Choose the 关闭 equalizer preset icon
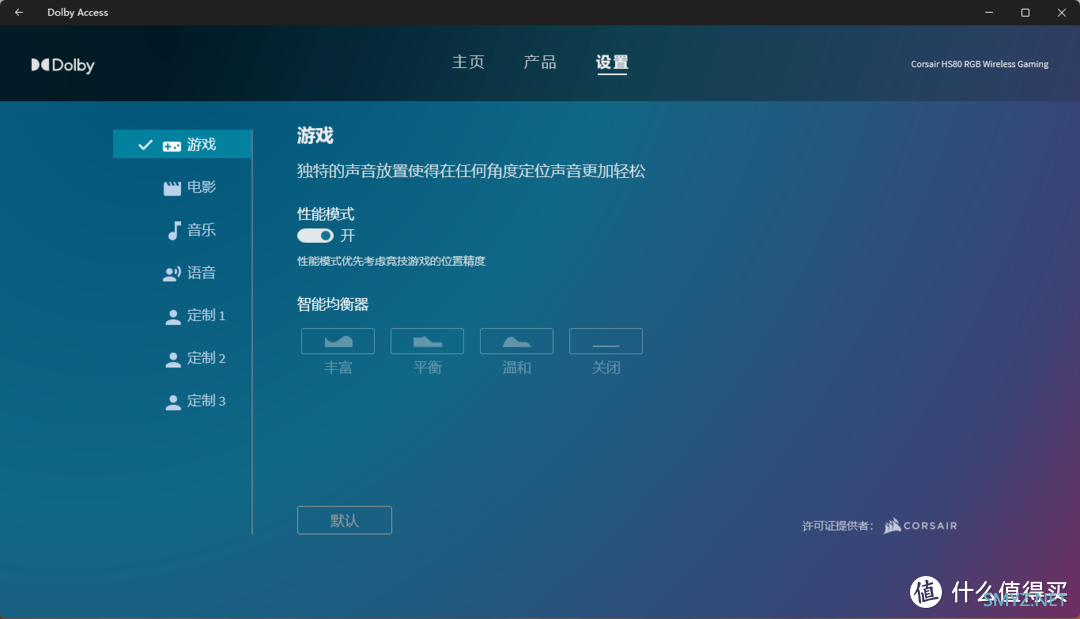This screenshot has width=1080, height=619. 606,341
